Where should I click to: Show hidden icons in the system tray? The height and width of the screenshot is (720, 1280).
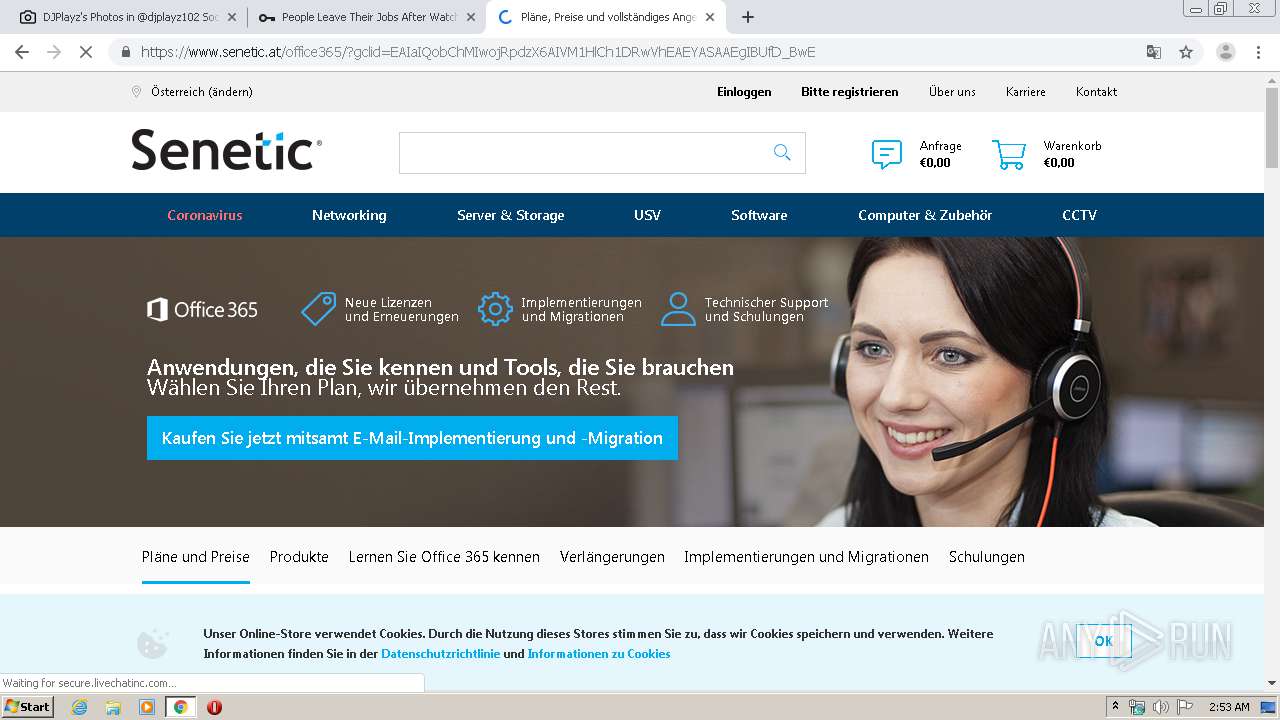pos(1116,707)
